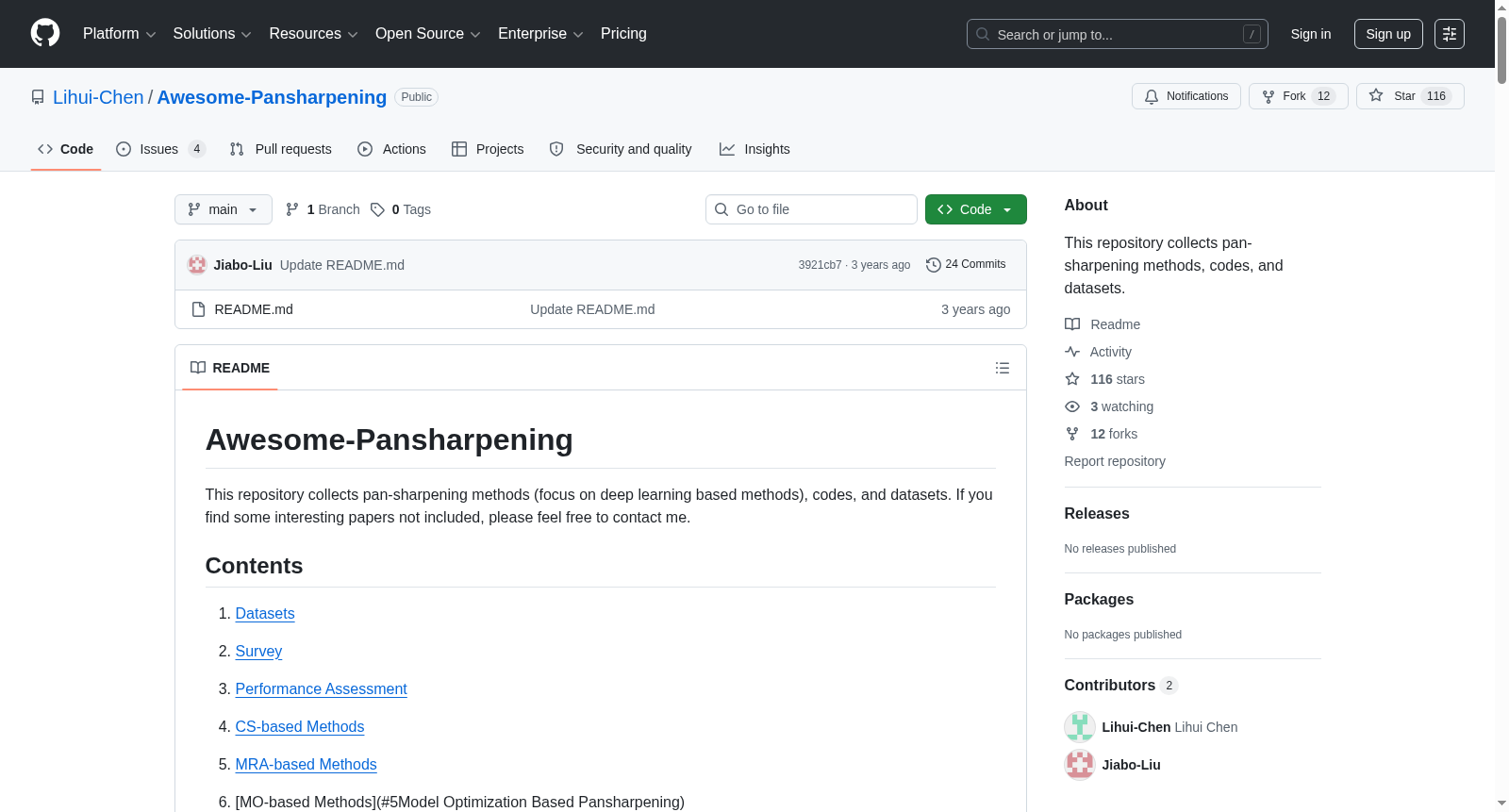Click the commit history clock icon
Image resolution: width=1509 pixels, height=812 pixels.
(x=934, y=265)
